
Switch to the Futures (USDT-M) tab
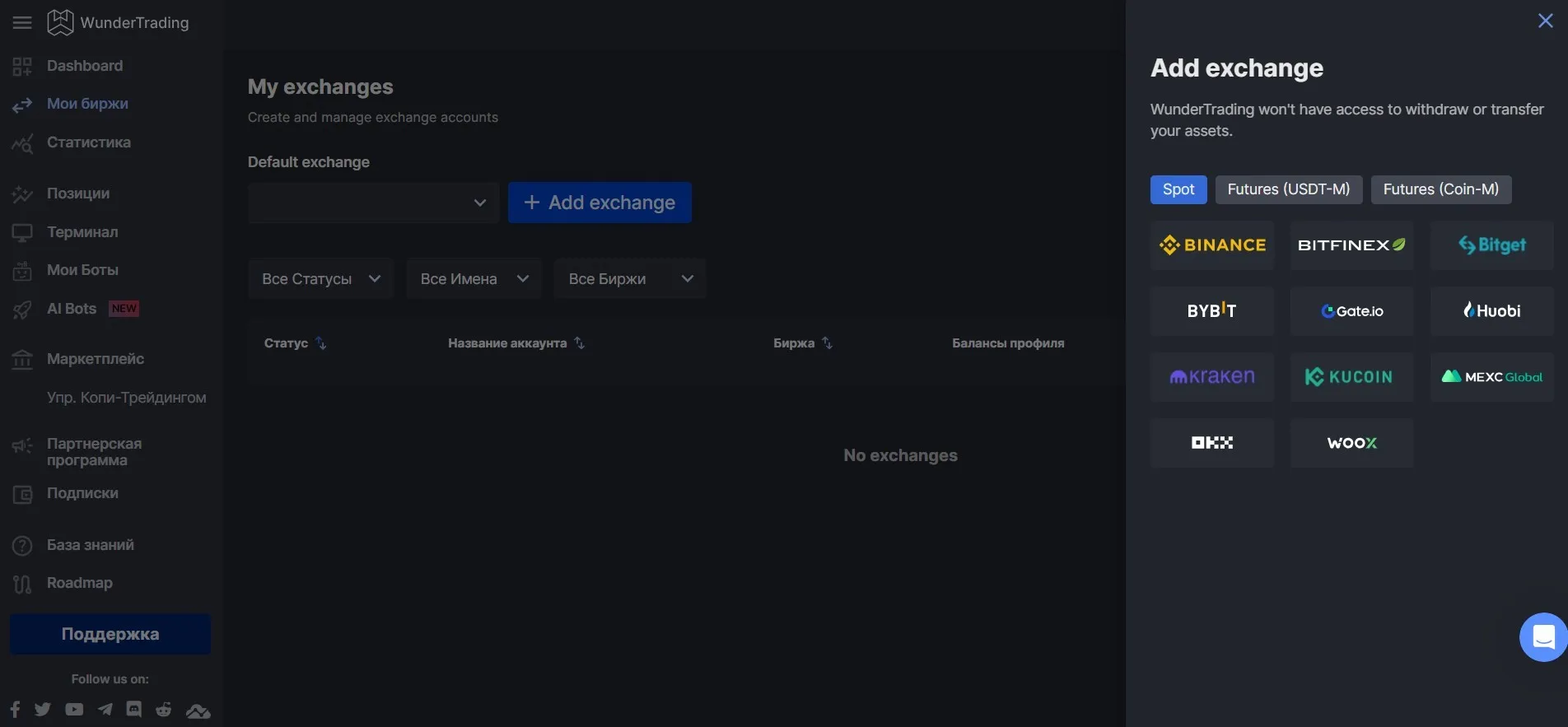pos(1289,189)
